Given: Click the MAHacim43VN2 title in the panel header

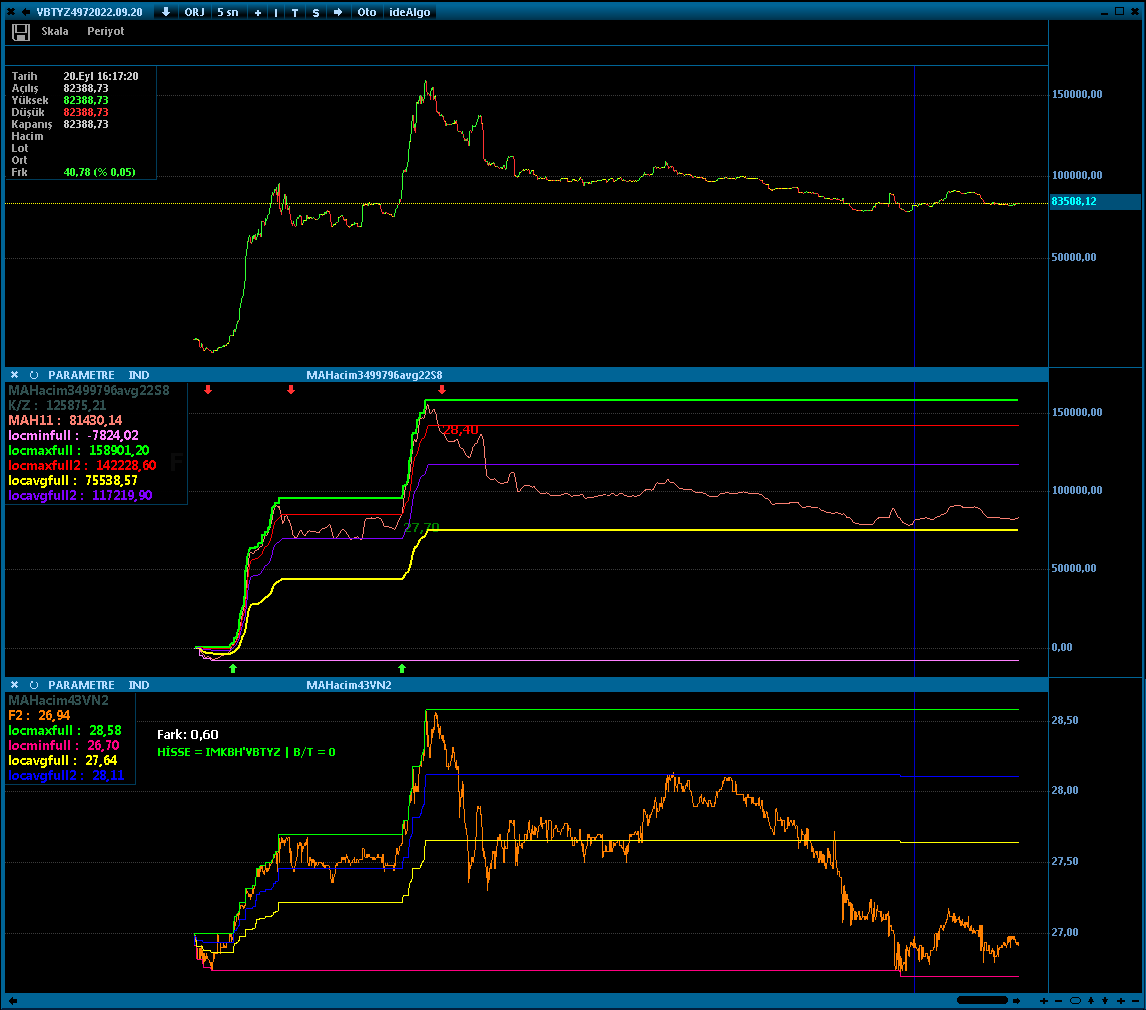Looking at the screenshot, I should point(349,685).
